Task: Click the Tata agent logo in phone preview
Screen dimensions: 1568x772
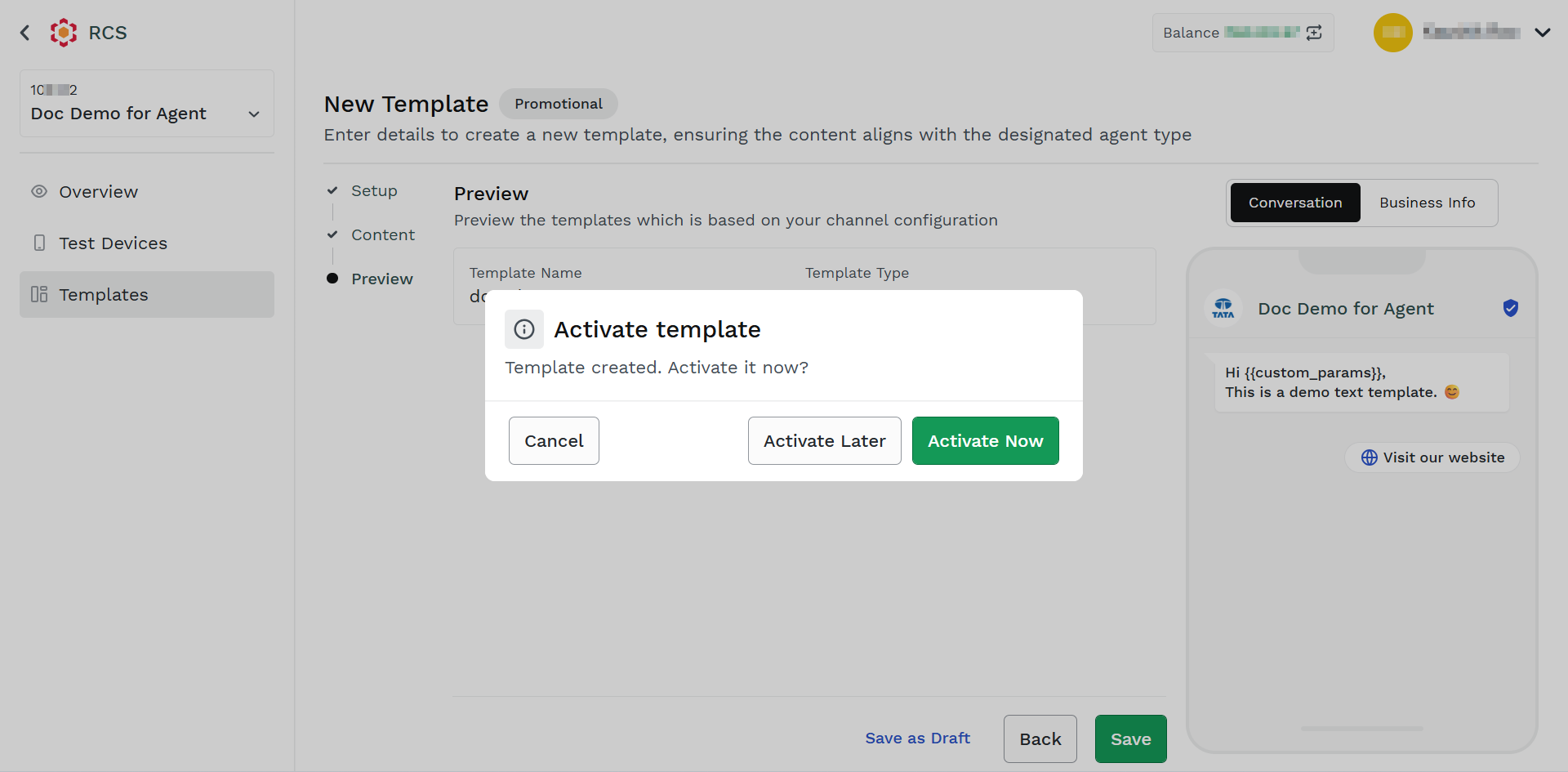Action: (1223, 309)
